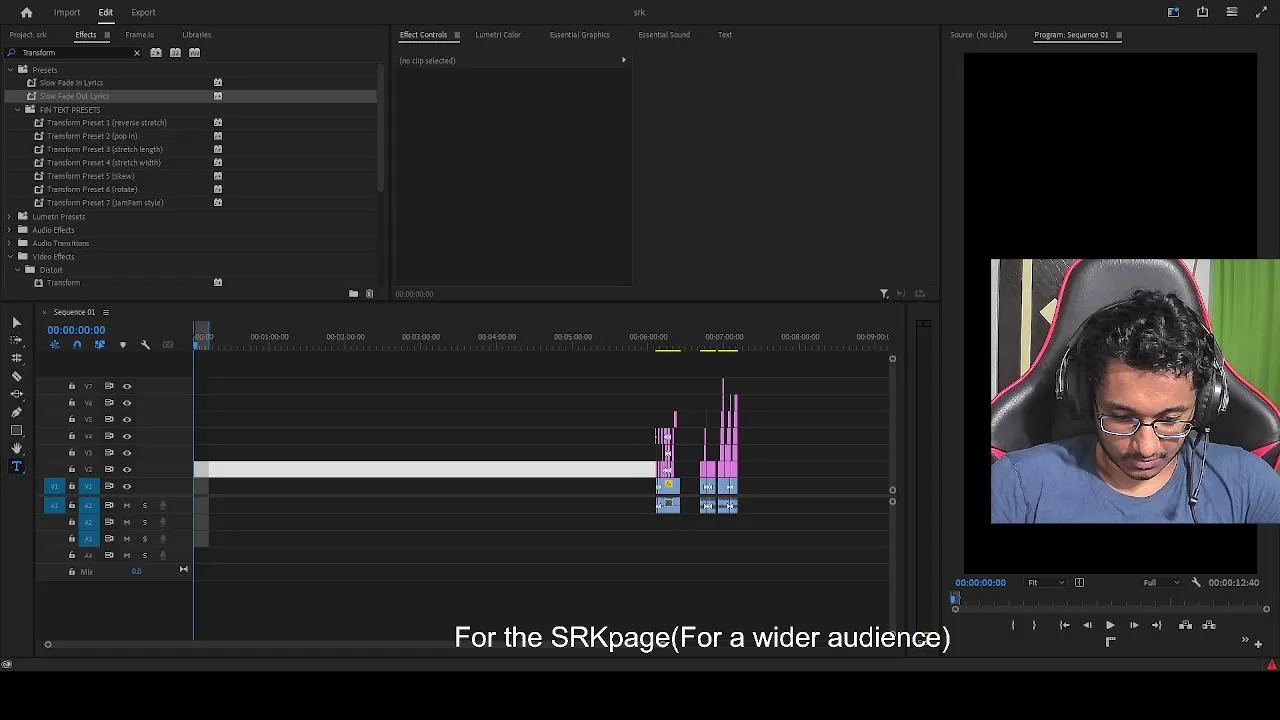Click delete custom item trash icon

coord(369,294)
